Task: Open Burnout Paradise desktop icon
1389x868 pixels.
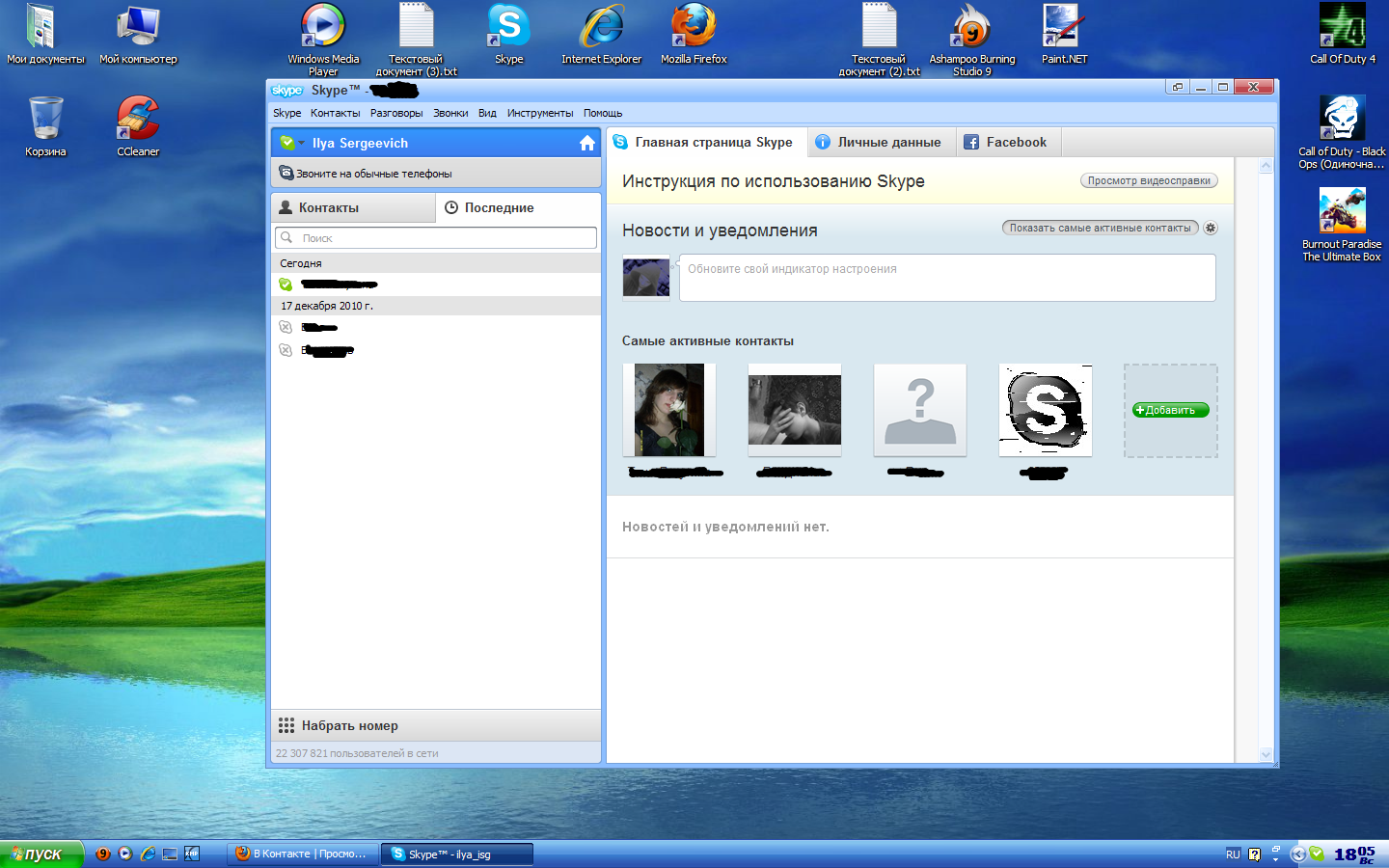Action: click(x=1342, y=225)
